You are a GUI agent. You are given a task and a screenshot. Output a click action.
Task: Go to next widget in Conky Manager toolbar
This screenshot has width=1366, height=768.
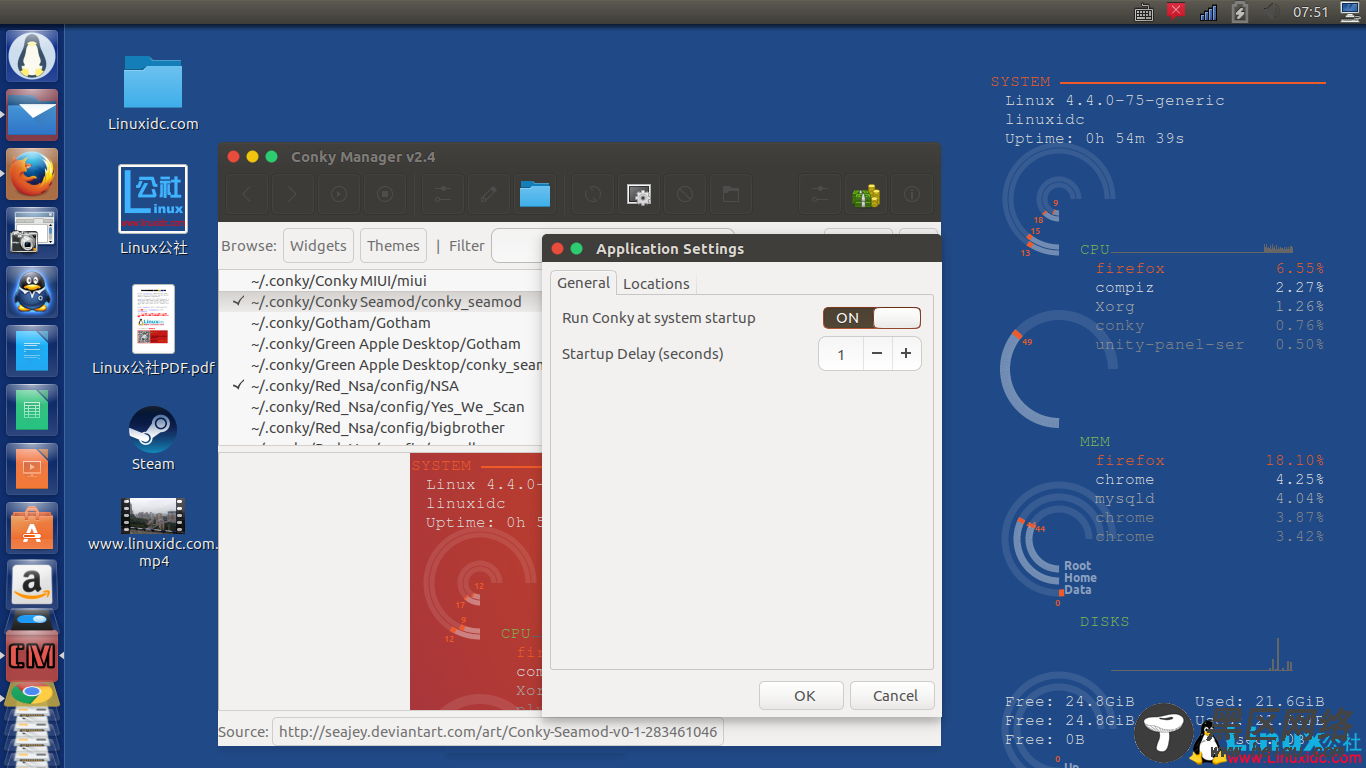tap(293, 194)
